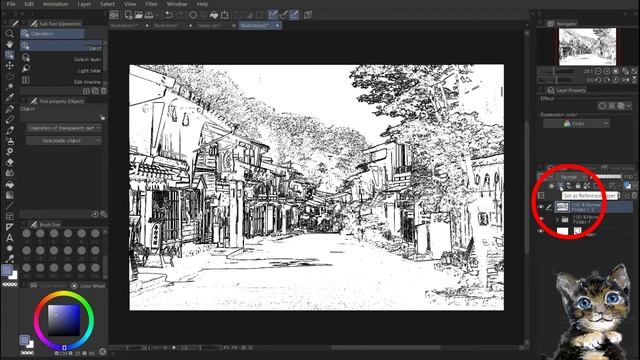
Task: Open the Animation menu
Action: coord(56,4)
